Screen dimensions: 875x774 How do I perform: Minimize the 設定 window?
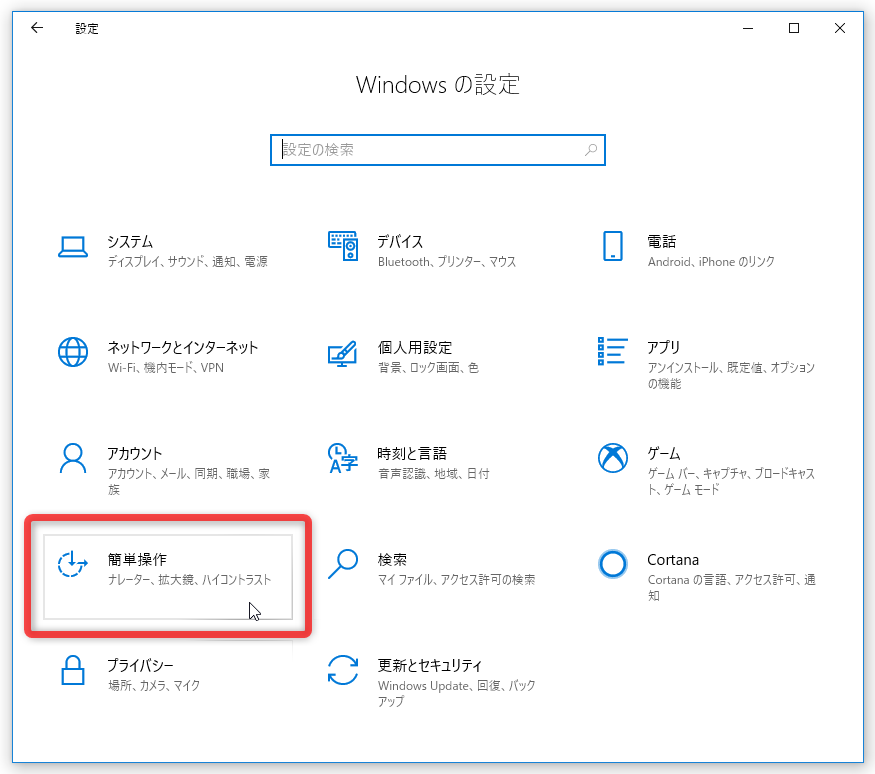point(748,28)
